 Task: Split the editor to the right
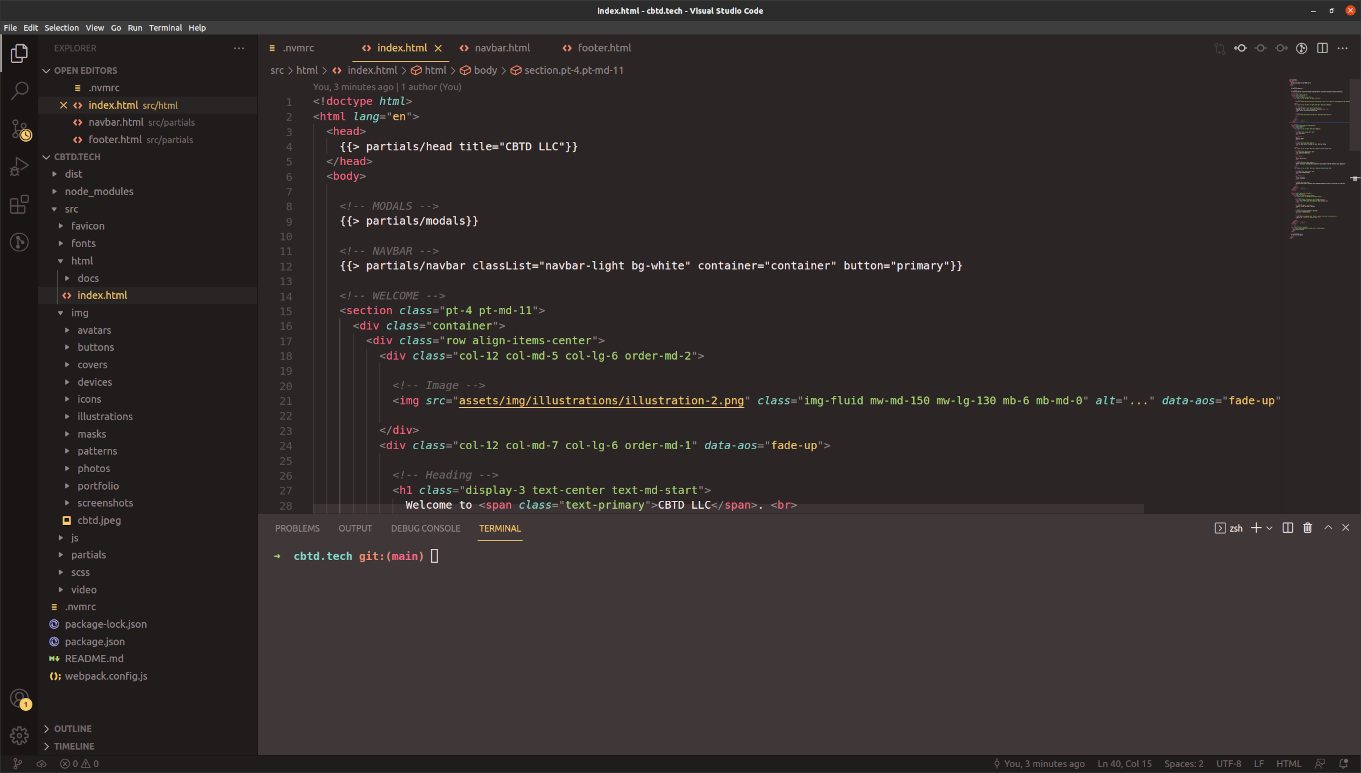pos(1322,48)
